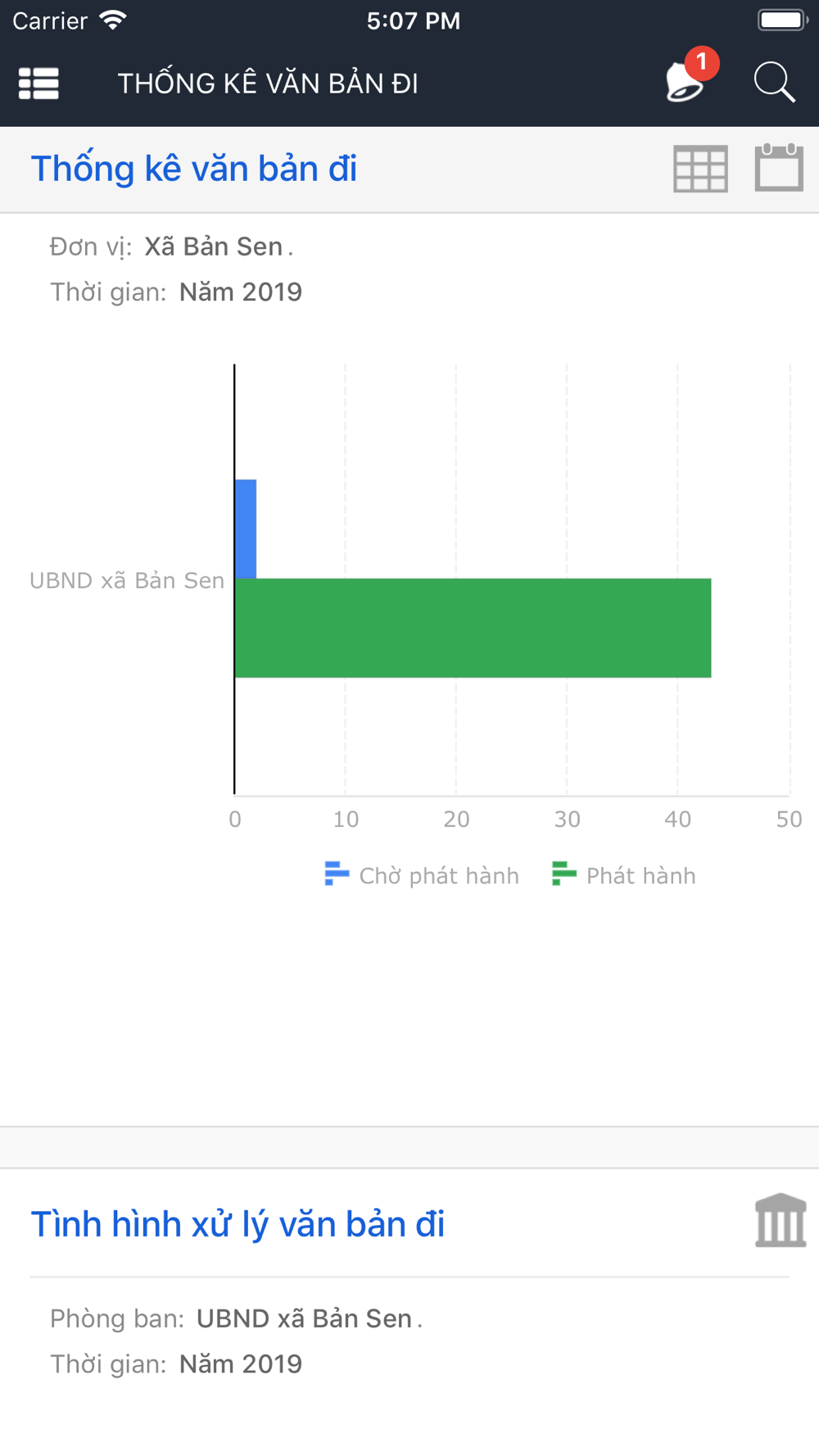Toggle Phát hành legend series
Image resolution: width=819 pixels, height=1456 pixels.
[625, 875]
